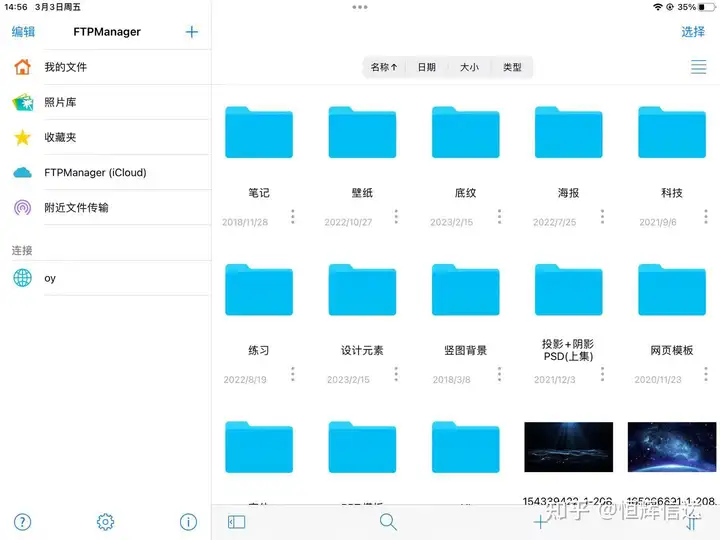
Task: Open more options for 练习 folder
Action: point(292,374)
